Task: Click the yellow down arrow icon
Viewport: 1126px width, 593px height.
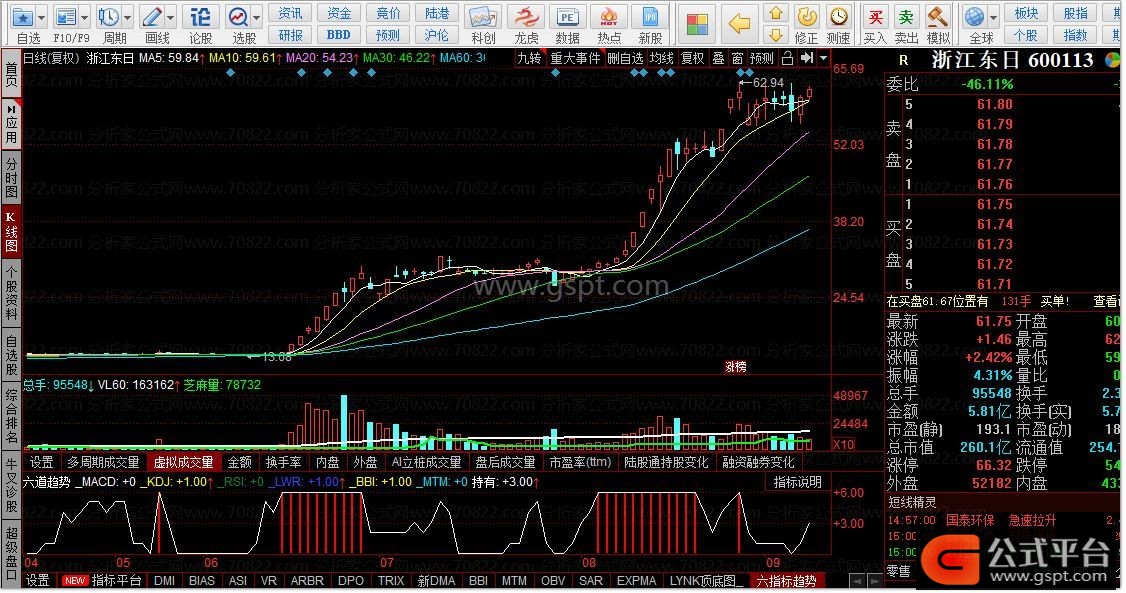Action: tap(776, 34)
